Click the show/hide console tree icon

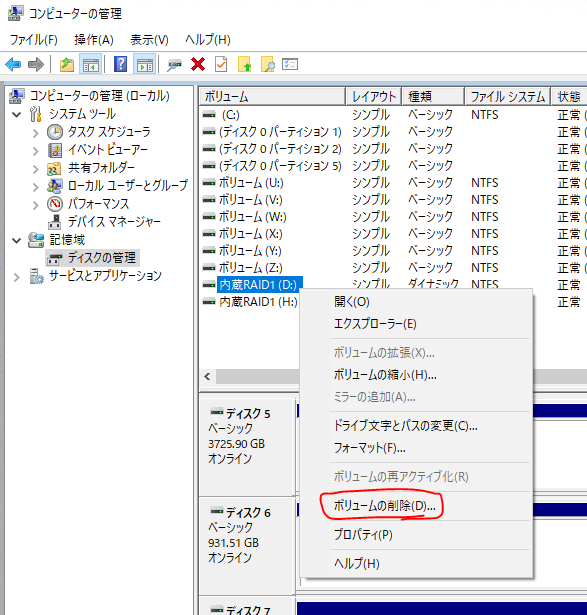[x=91, y=64]
